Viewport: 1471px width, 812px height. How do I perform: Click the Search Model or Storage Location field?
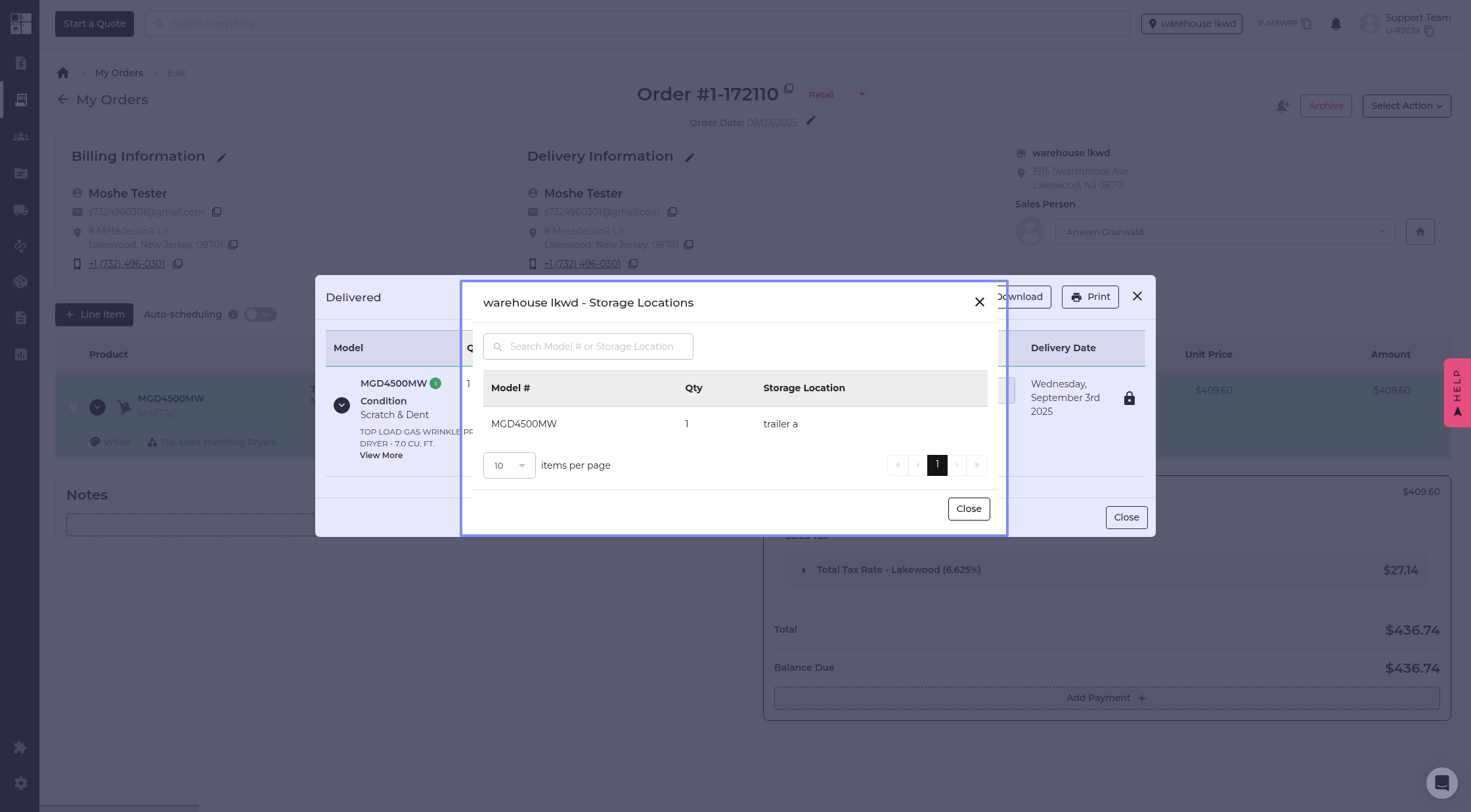(591, 347)
